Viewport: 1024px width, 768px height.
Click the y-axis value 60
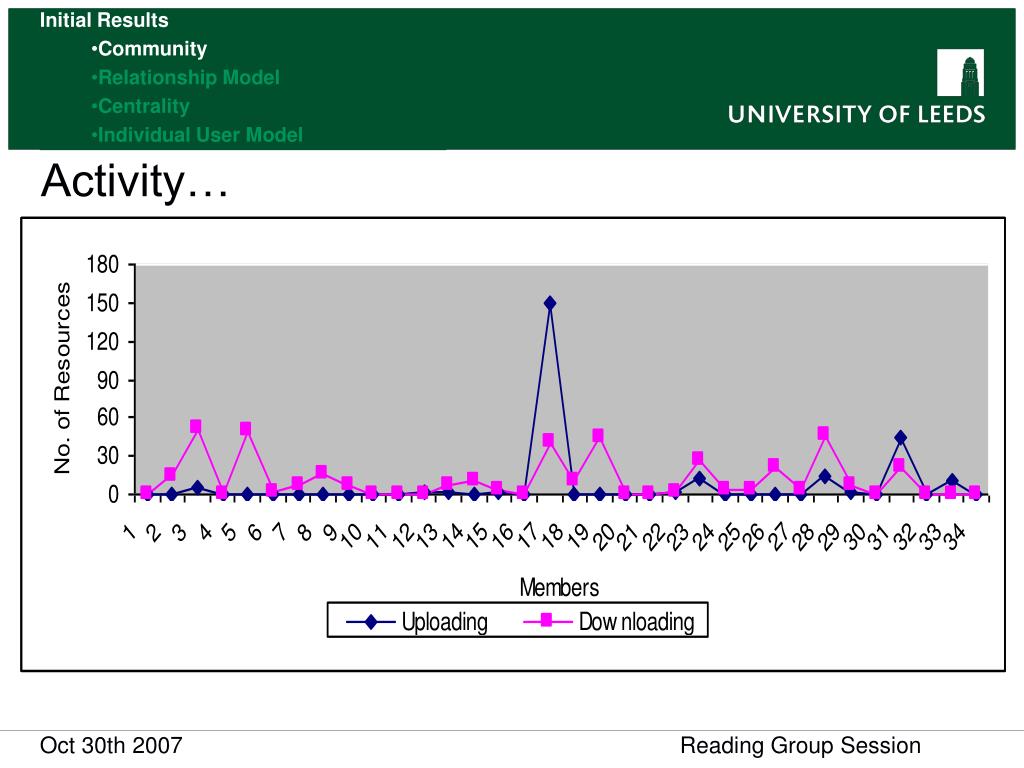(x=108, y=417)
